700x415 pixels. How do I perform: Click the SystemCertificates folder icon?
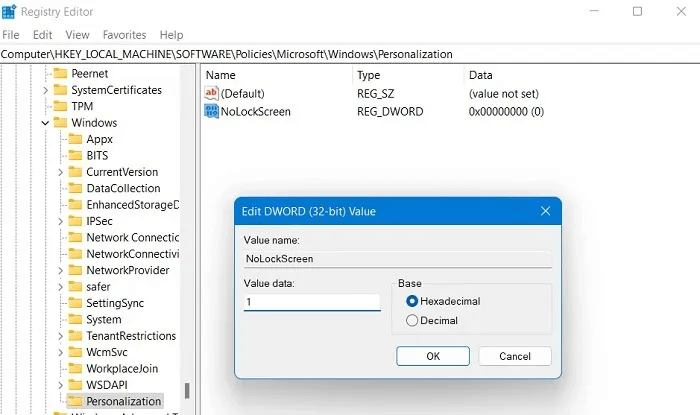tap(60, 90)
